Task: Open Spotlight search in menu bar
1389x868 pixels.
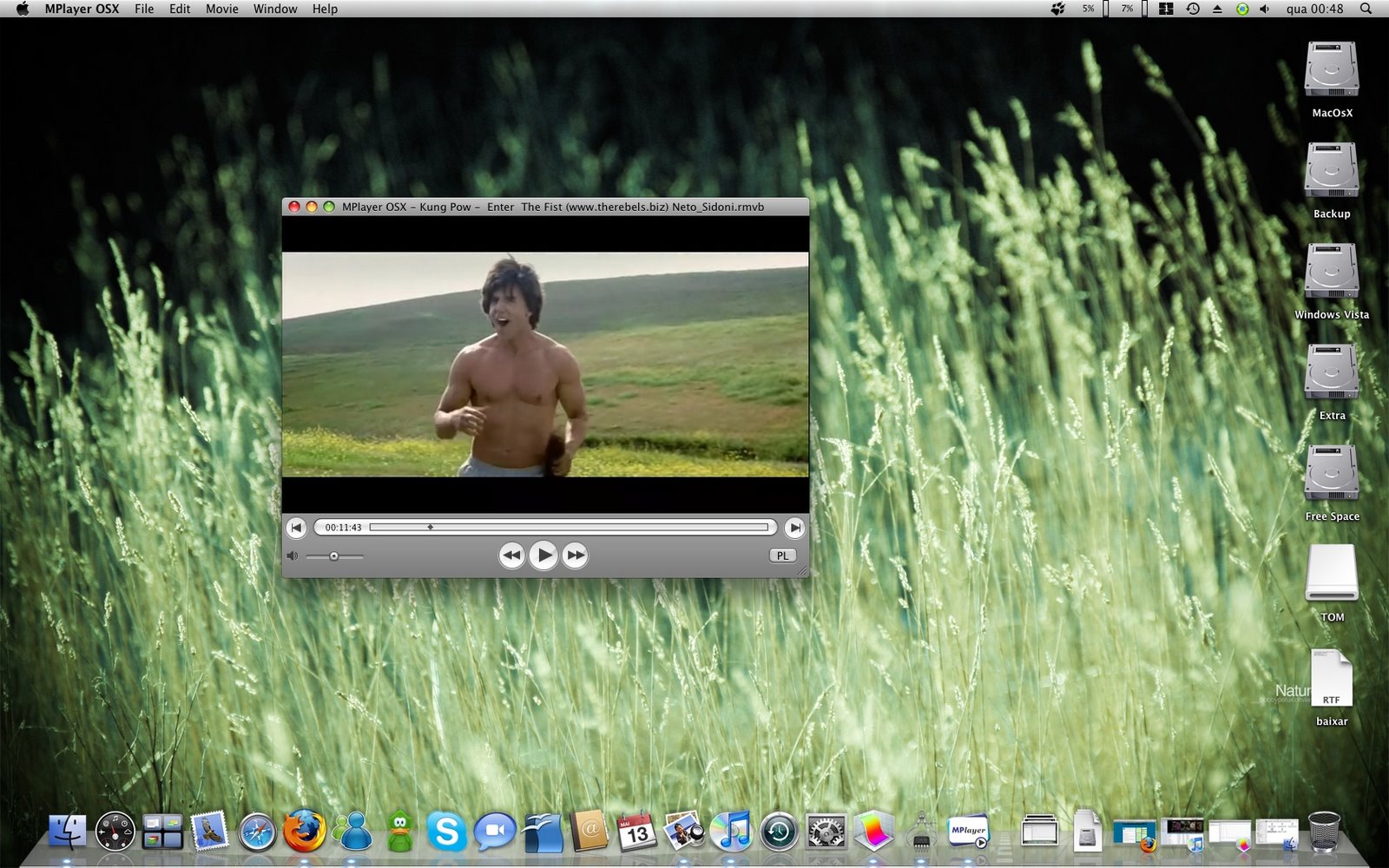Action: [1366, 9]
